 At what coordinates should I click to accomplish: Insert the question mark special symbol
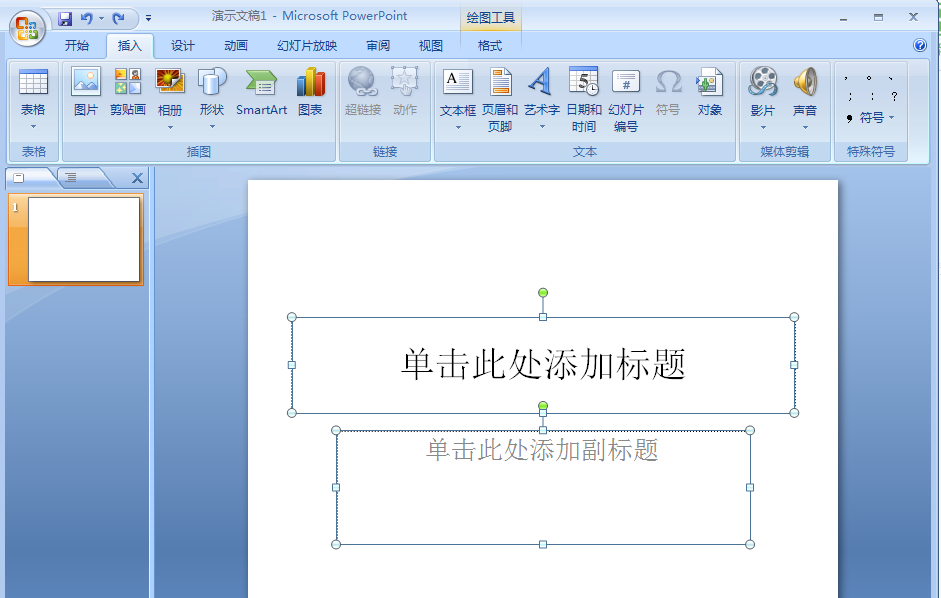pyautogui.click(x=894, y=96)
